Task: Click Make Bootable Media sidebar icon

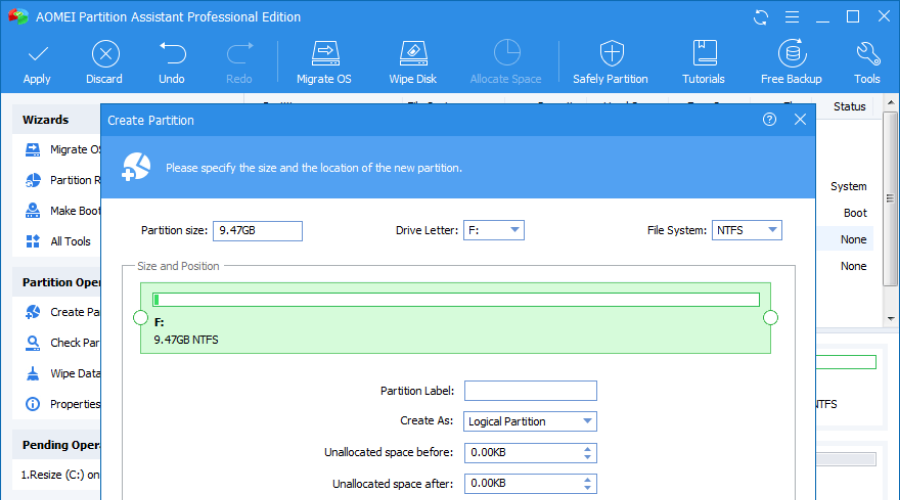Action: tap(33, 211)
